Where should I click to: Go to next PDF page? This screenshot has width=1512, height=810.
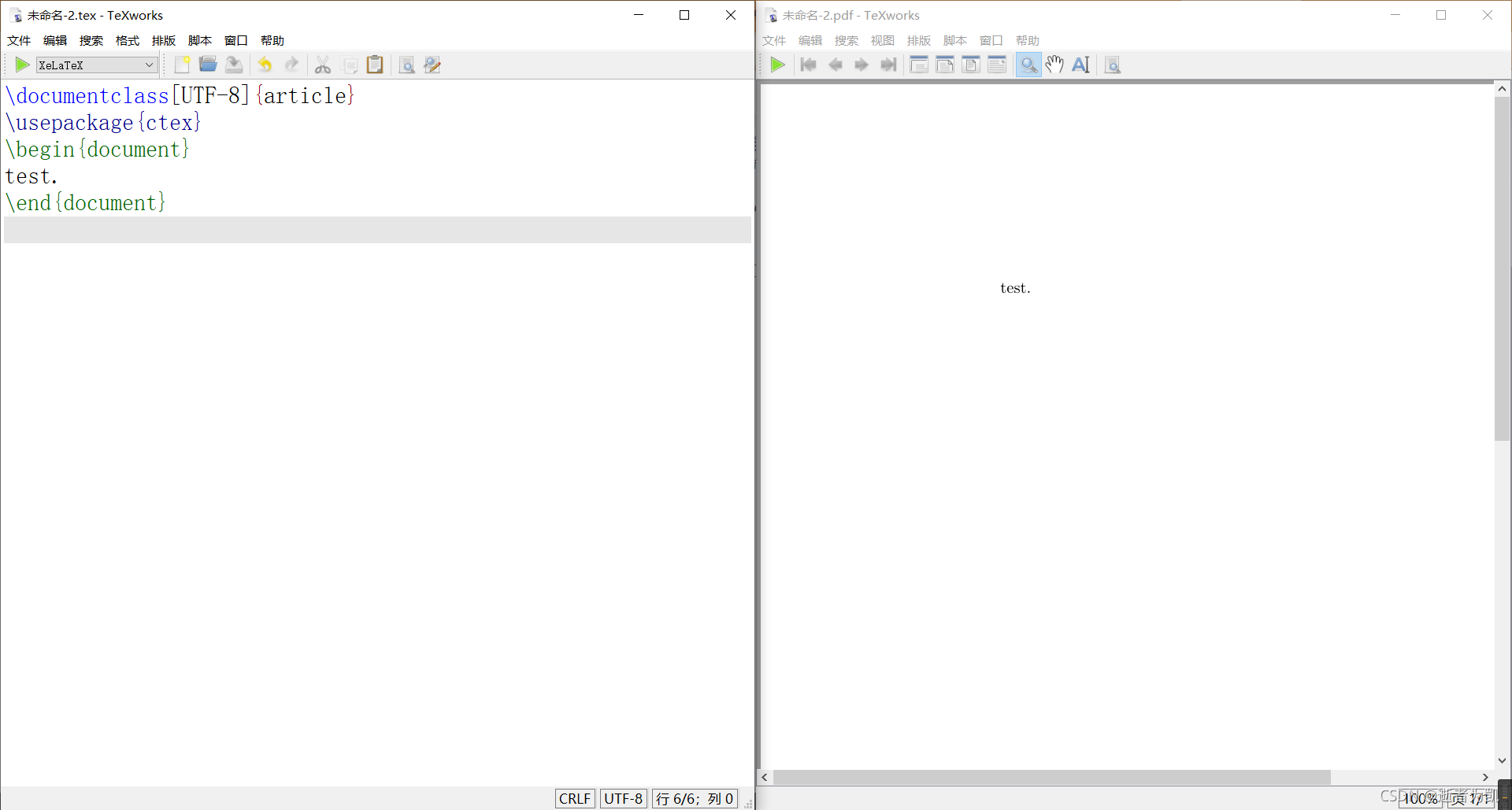tap(862, 65)
